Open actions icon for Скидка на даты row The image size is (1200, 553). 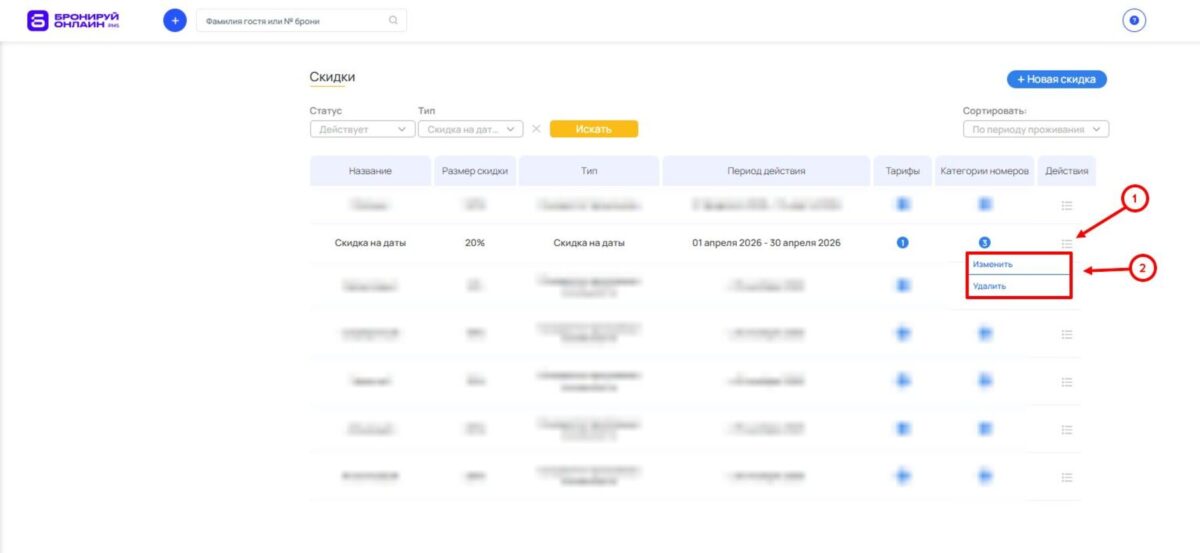(x=1067, y=243)
